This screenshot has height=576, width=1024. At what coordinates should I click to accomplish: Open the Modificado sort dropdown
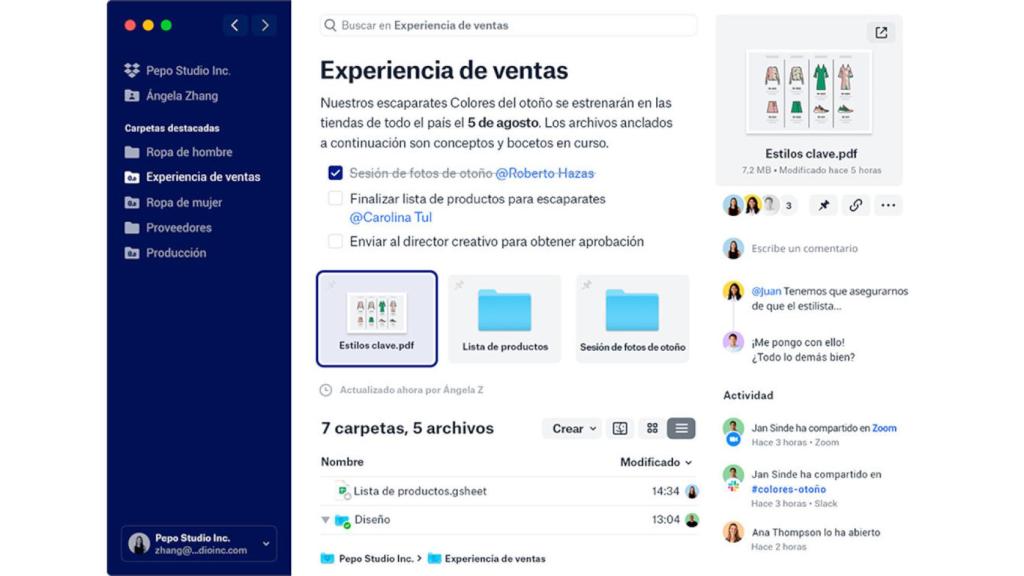tap(654, 462)
